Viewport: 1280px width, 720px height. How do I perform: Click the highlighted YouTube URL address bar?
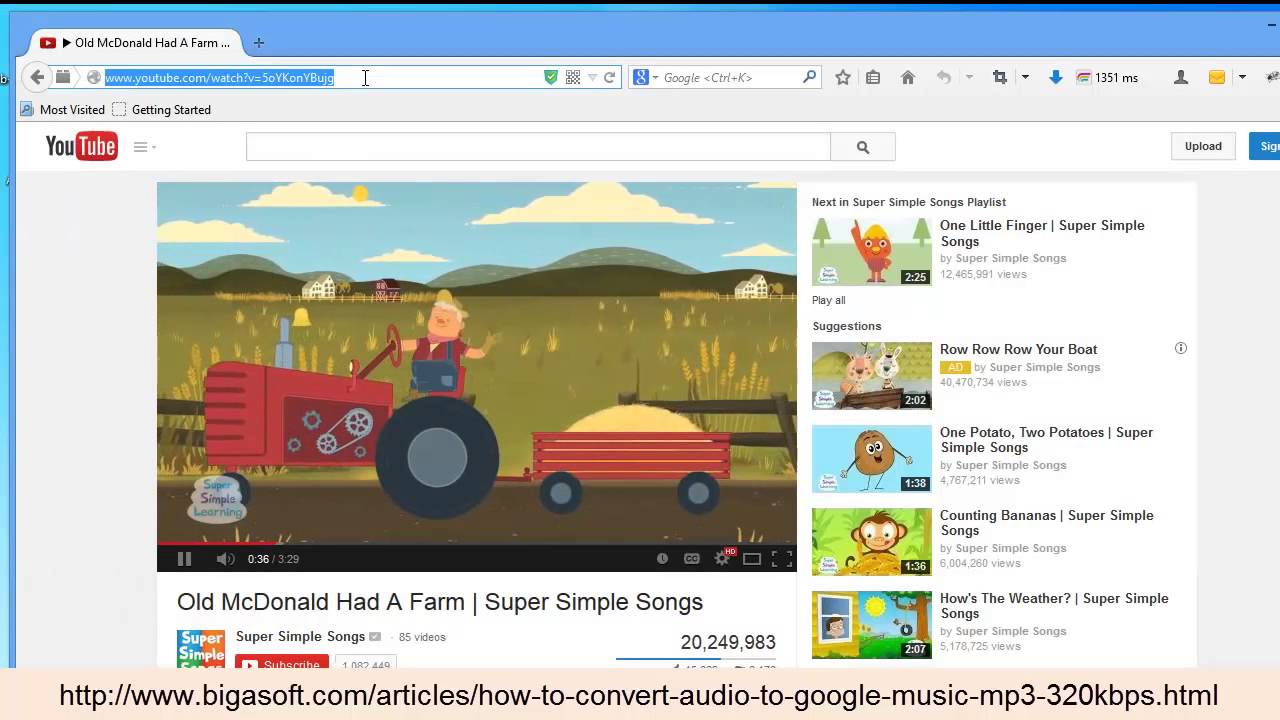pos(220,77)
